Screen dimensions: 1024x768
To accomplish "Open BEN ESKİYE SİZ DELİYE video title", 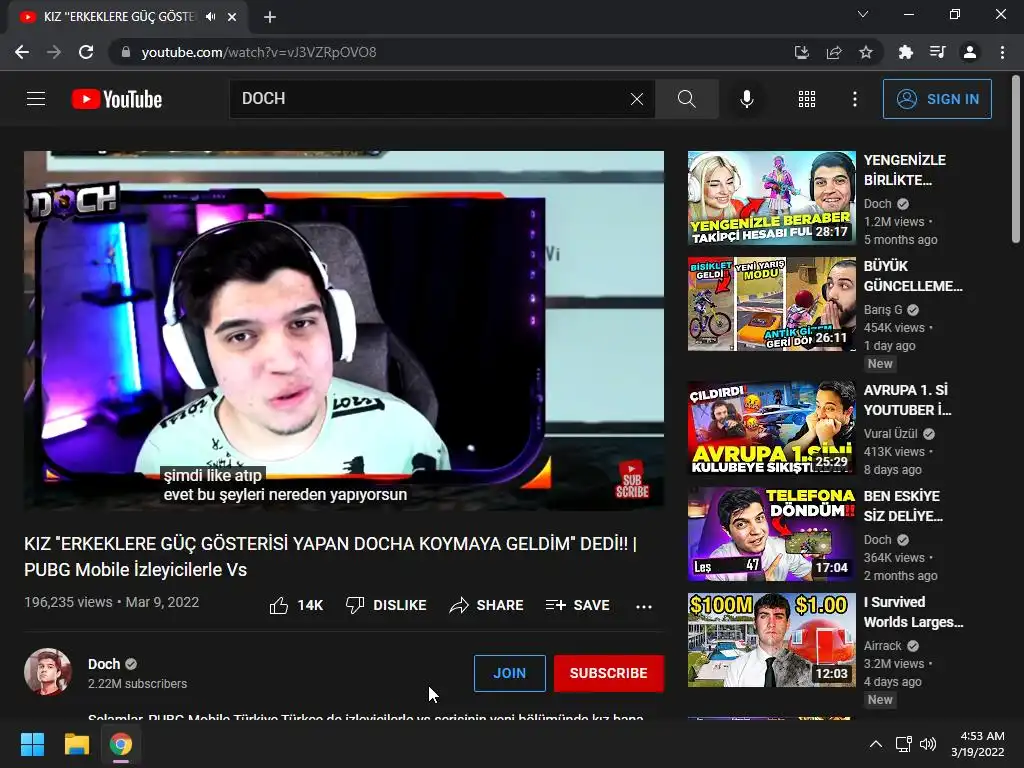I will (903, 505).
